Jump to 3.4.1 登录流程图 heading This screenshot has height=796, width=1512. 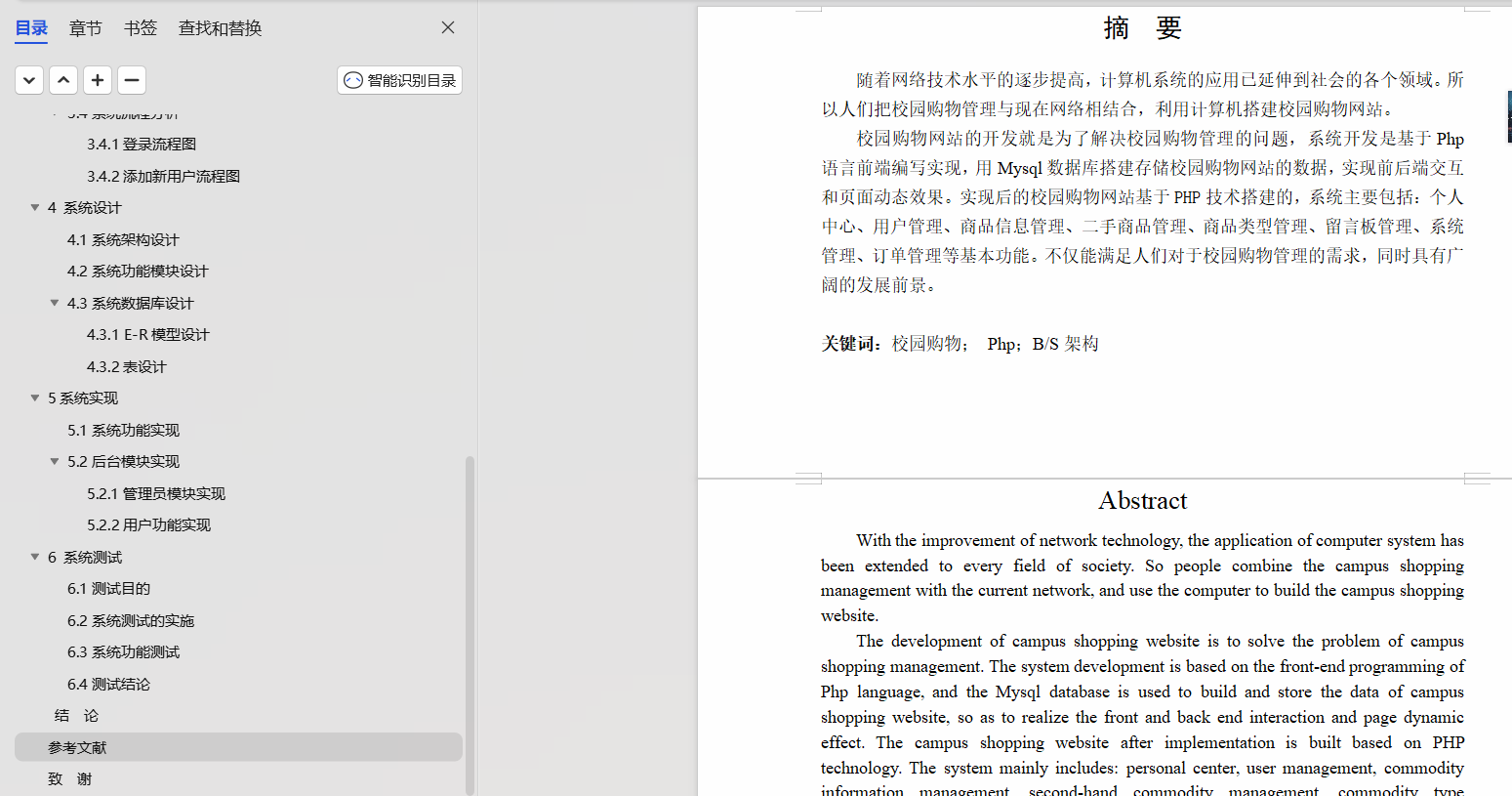click(x=142, y=144)
